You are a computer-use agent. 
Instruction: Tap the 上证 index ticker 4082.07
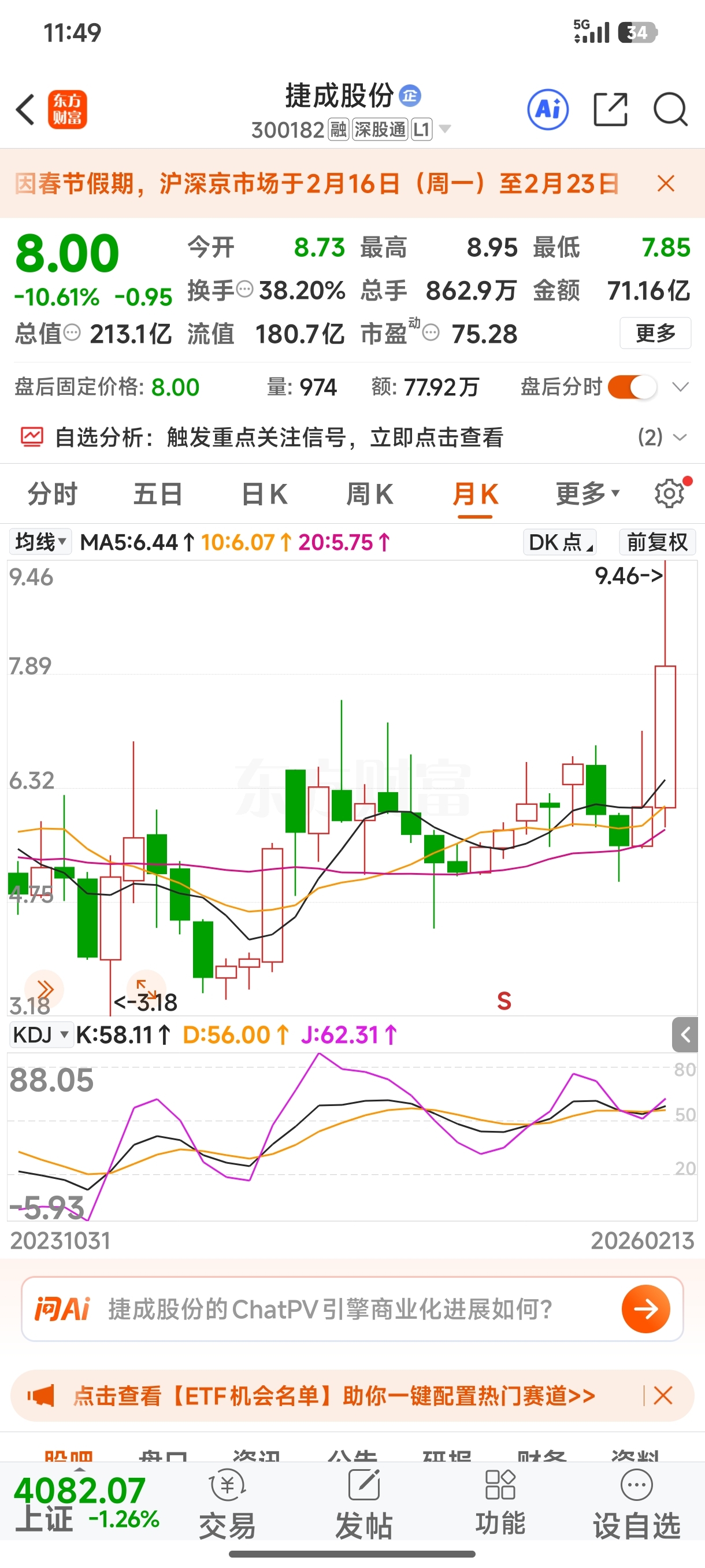pos(86,1504)
